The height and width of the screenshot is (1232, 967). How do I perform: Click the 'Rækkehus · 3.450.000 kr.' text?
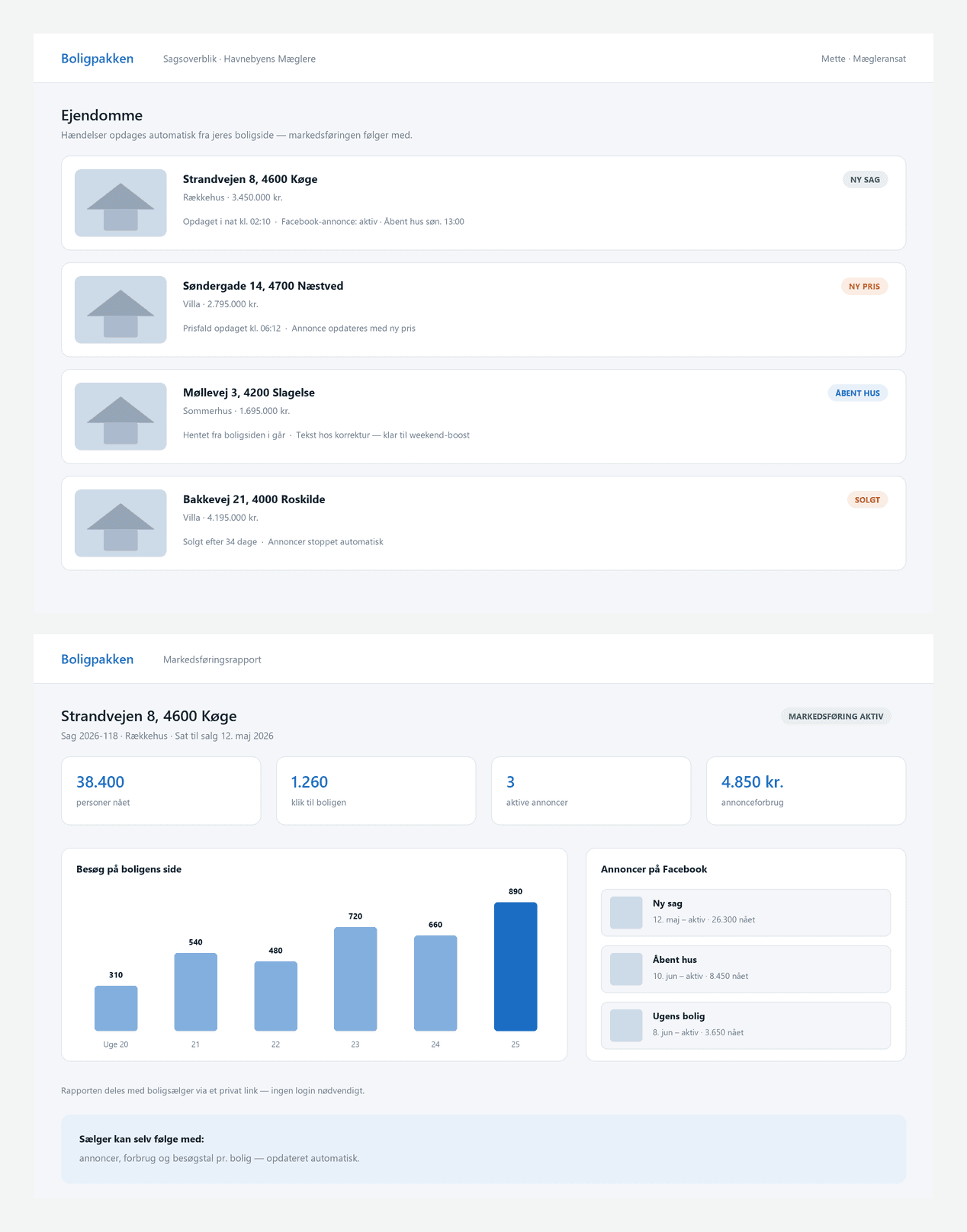point(233,197)
